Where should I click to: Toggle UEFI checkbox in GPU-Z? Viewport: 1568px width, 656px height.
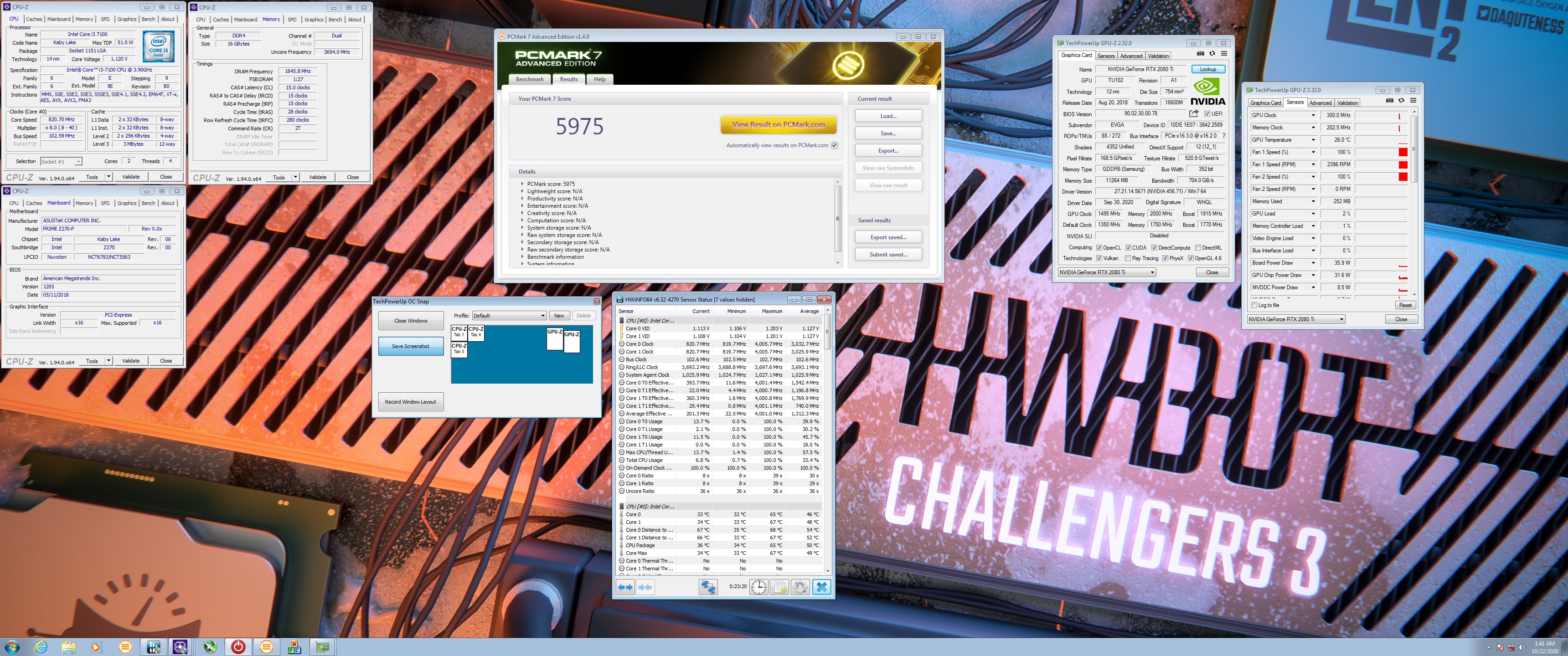tap(1207, 114)
